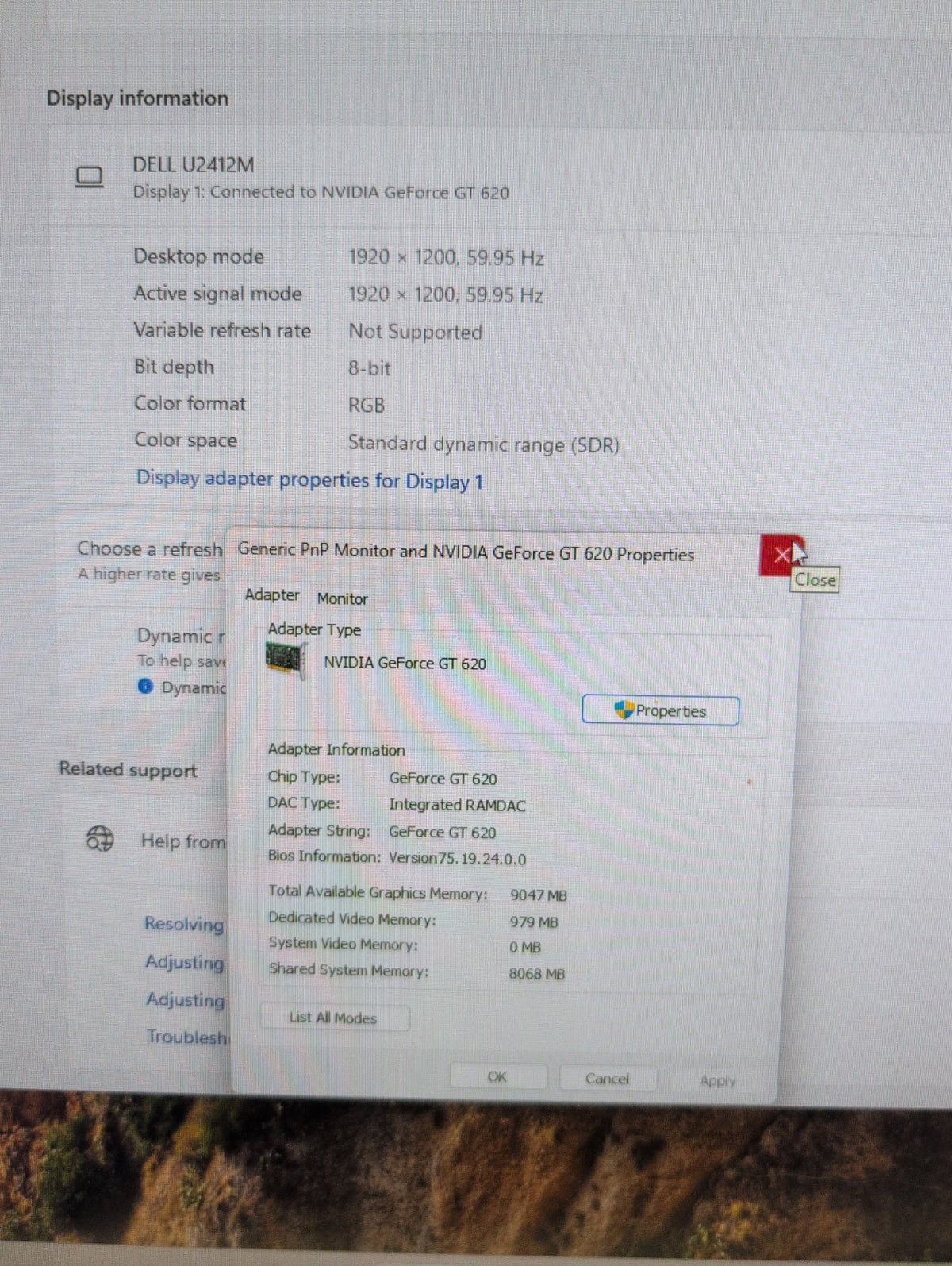Image resolution: width=952 pixels, height=1266 pixels.
Task: Click the Integrated RAMDAC value
Action: coord(457,805)
